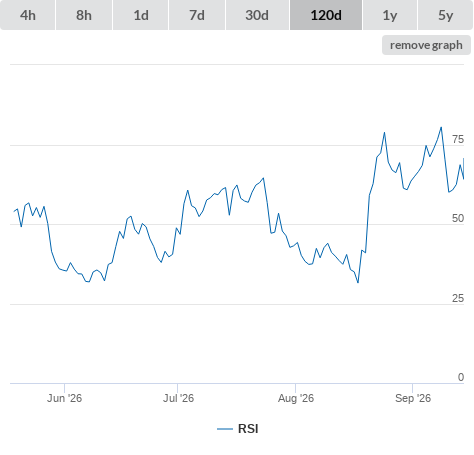Click the blue RSI legend line marker
This screenshot has height=455, width=474.
225,429
